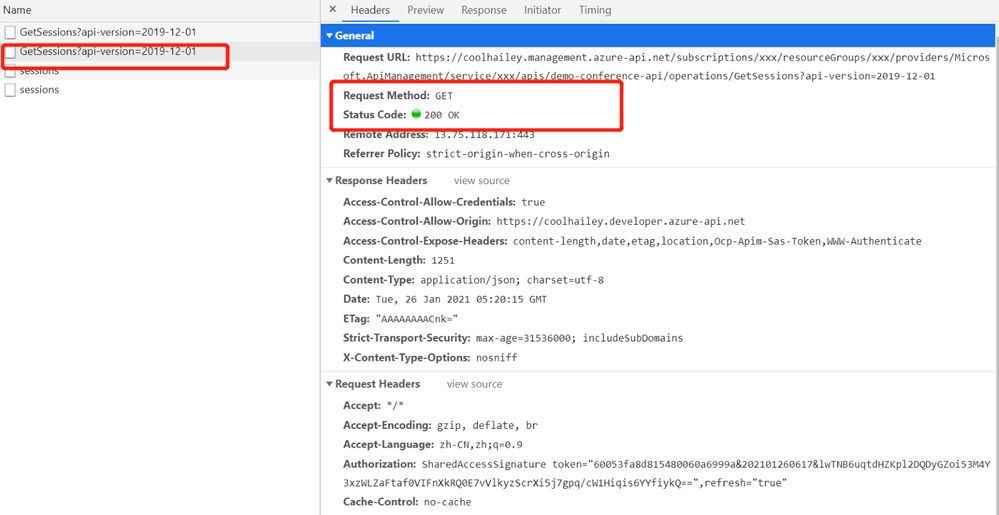Screen dimensions: 999x515
Task: Close the request details pane with X
Action: coord(332,10)
